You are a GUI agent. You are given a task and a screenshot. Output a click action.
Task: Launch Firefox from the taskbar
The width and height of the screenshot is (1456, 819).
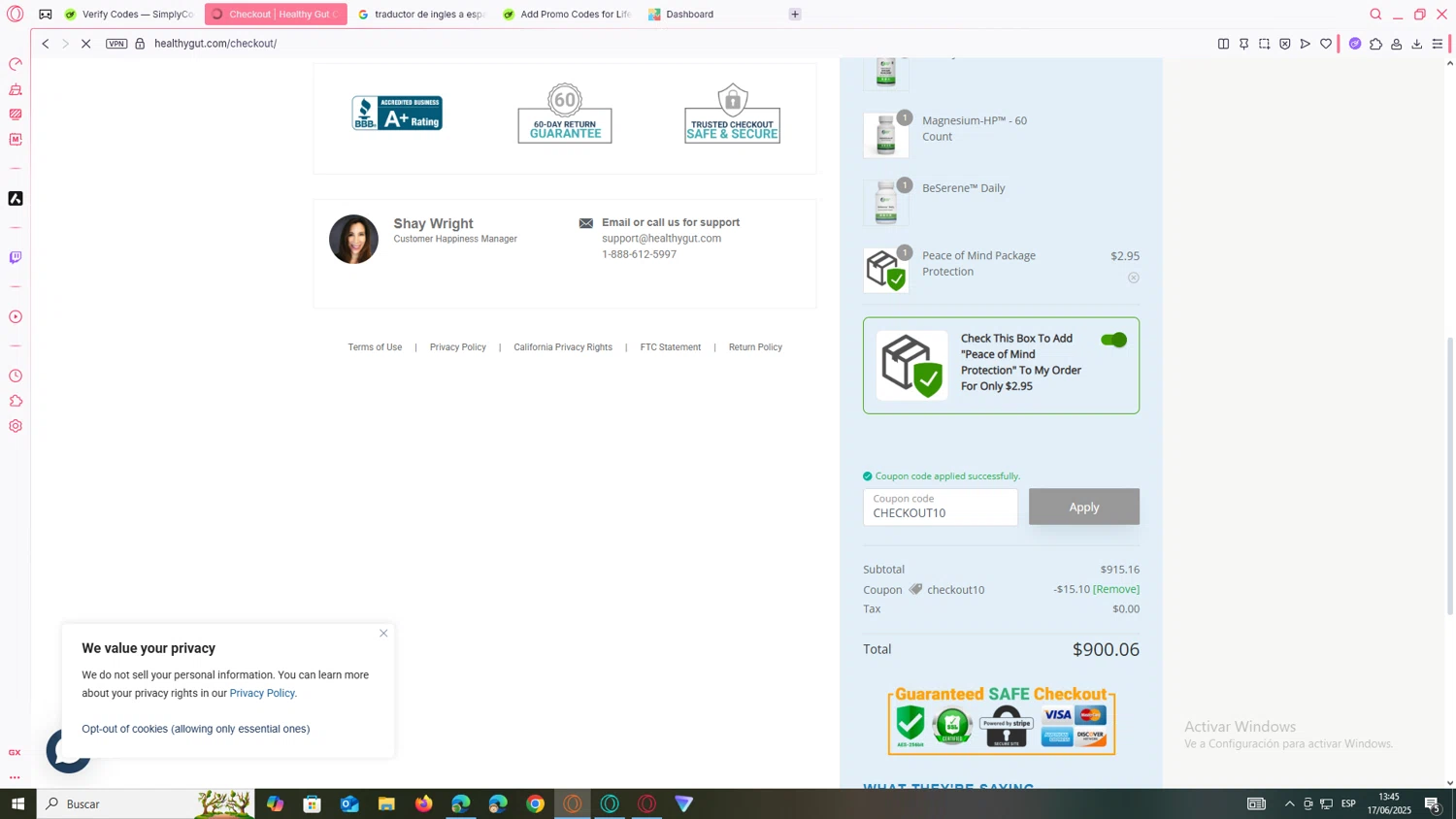[x=423, y=803]
